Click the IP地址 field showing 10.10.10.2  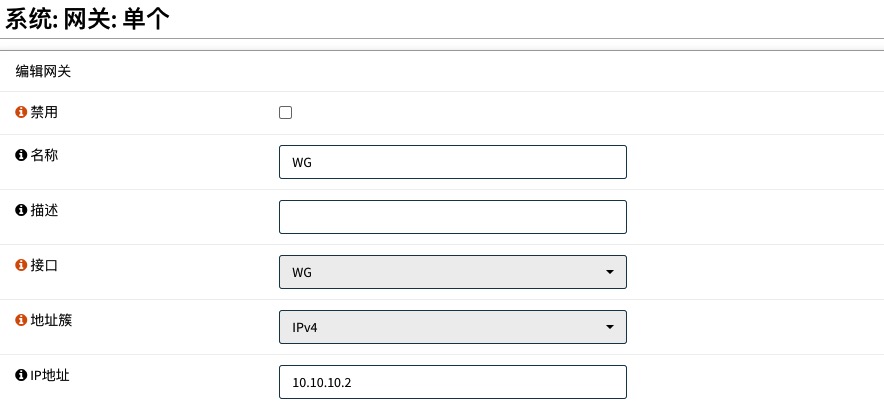452,382
